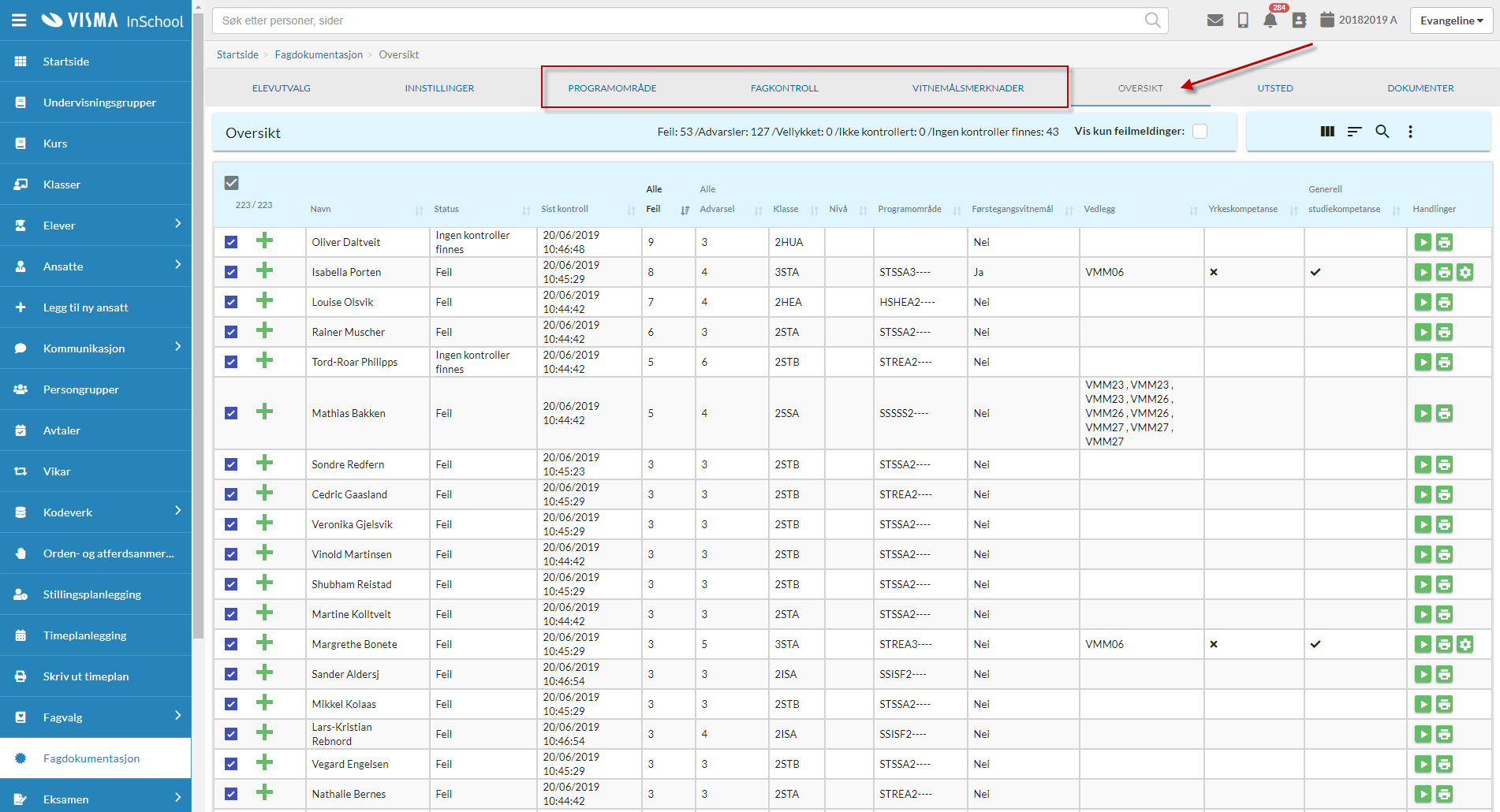The image size is (1500, 812).
Task: Toggle select-all checkbox in table header
Action: tap(231, 183)
